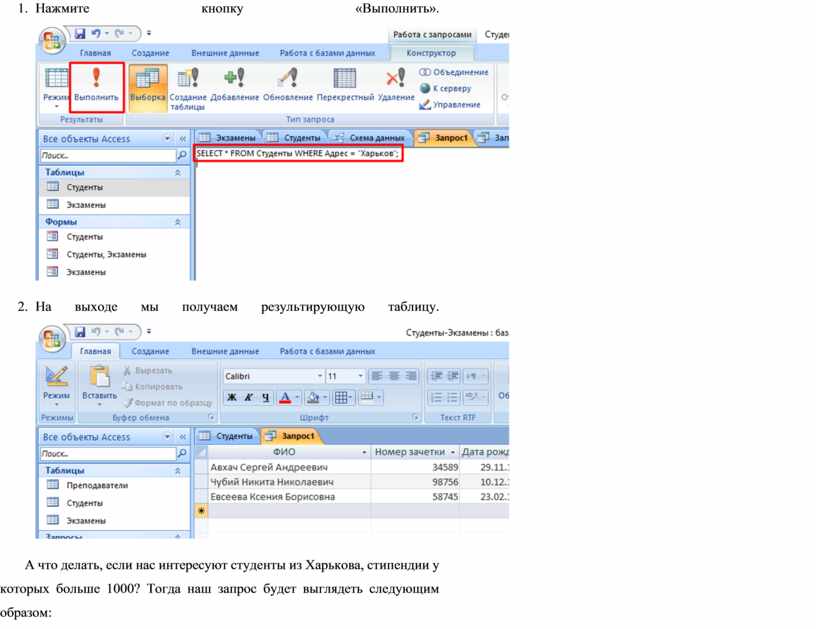Click Office button in lower Access window
This screenshot has height=629, width=816.
pos(52,339)
